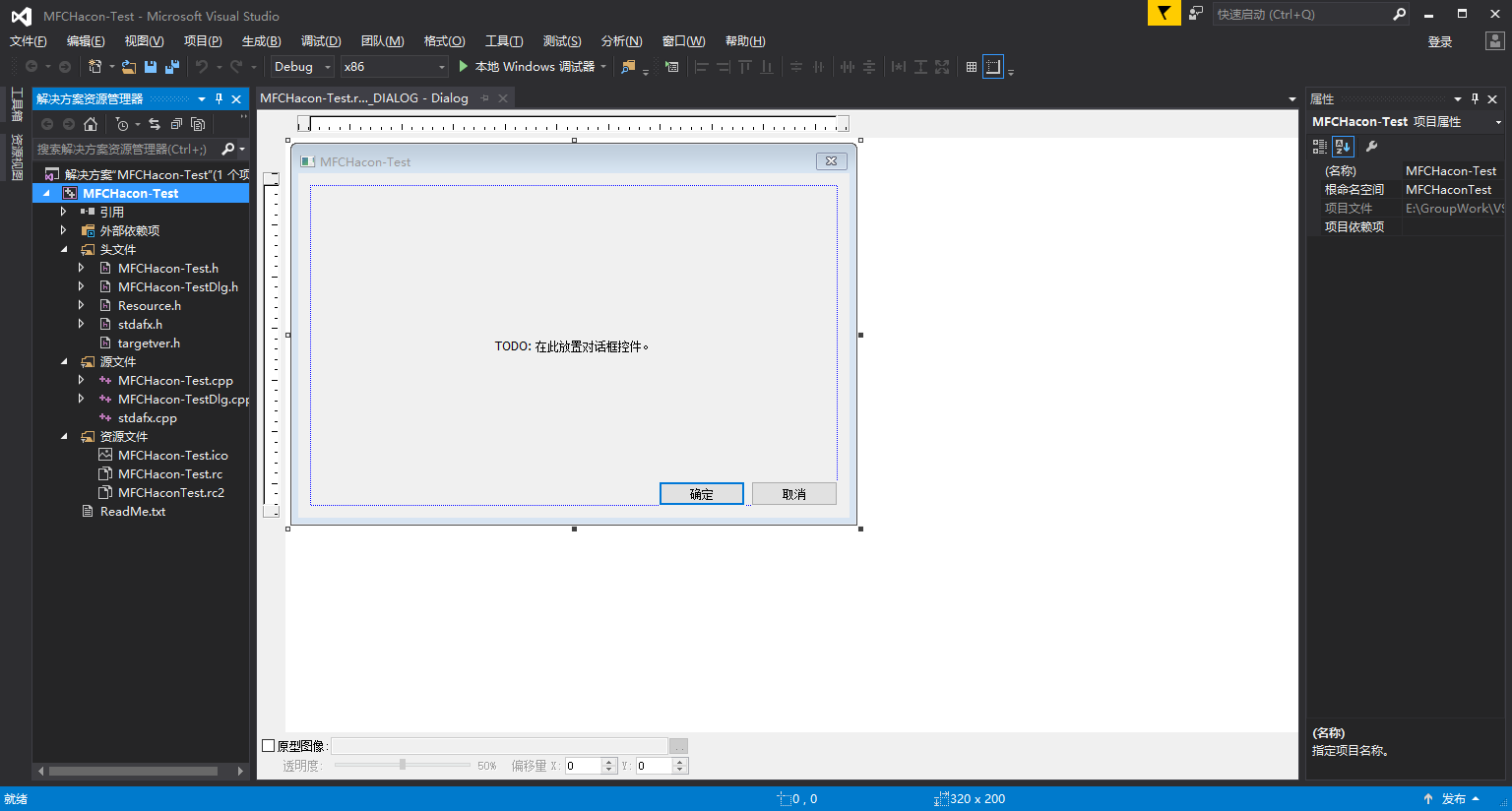This screenshot has width=1512, height=811.
Task: Pin the 属性 panel window
Action: click(x=1474, y=98)
